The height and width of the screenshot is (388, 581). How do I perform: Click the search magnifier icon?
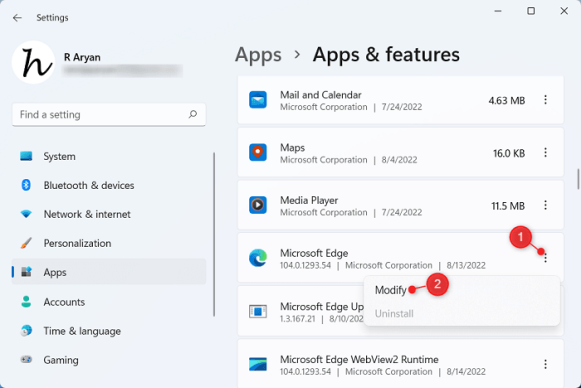coord(193,114)
